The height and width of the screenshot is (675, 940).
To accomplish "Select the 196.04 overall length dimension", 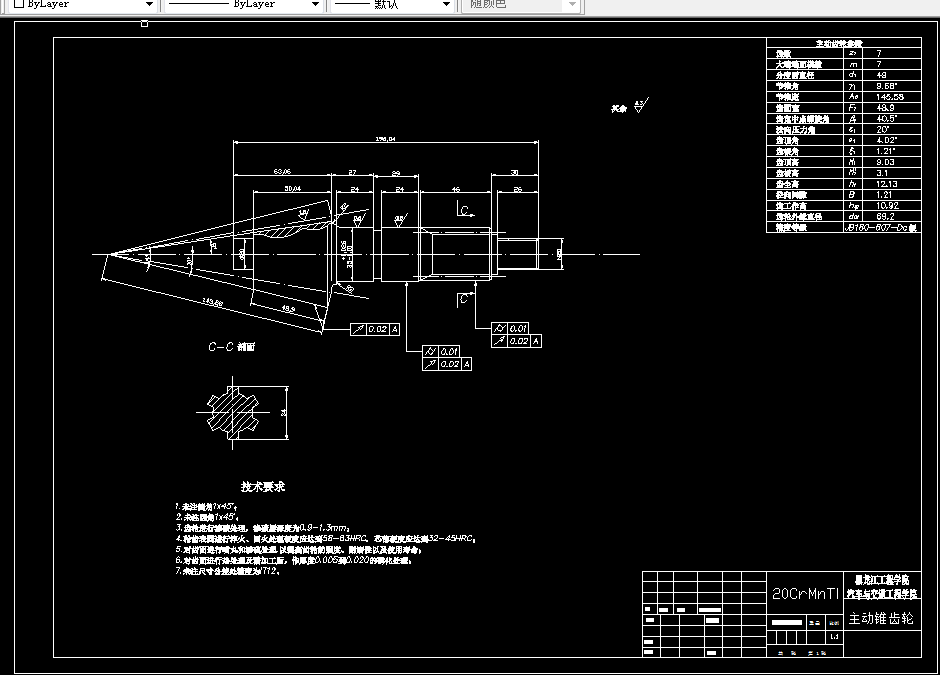I will pyautogui.click(x=385, y=138).
